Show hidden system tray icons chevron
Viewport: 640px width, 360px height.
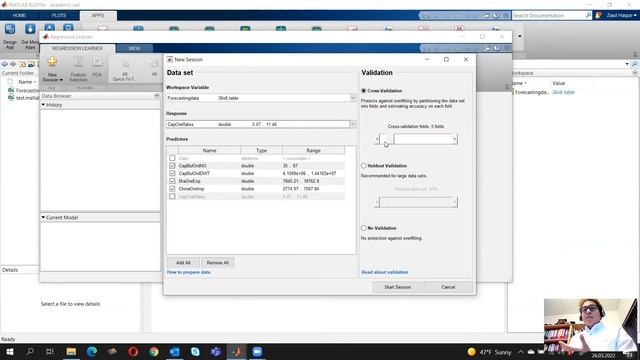click(521, 351)
